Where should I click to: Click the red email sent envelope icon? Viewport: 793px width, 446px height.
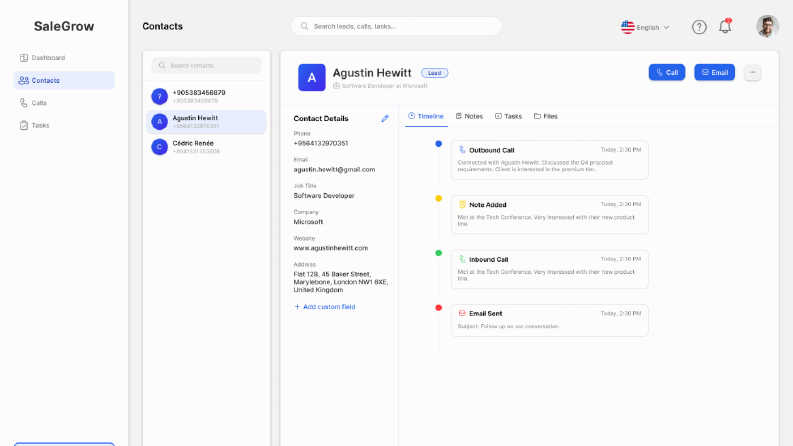click(462, 314)
